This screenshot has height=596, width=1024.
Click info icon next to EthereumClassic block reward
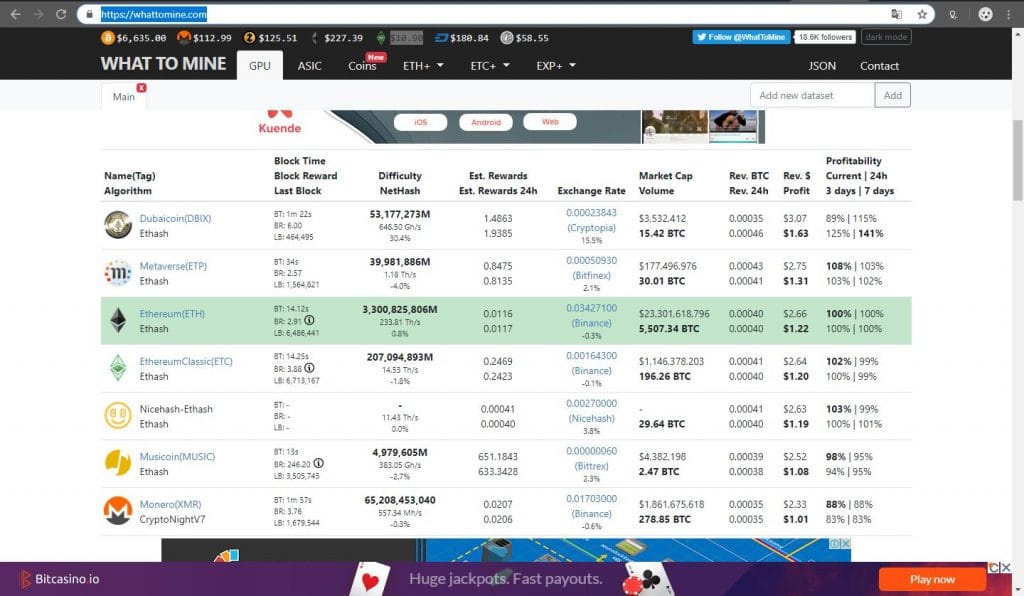[x=310, y=368]
